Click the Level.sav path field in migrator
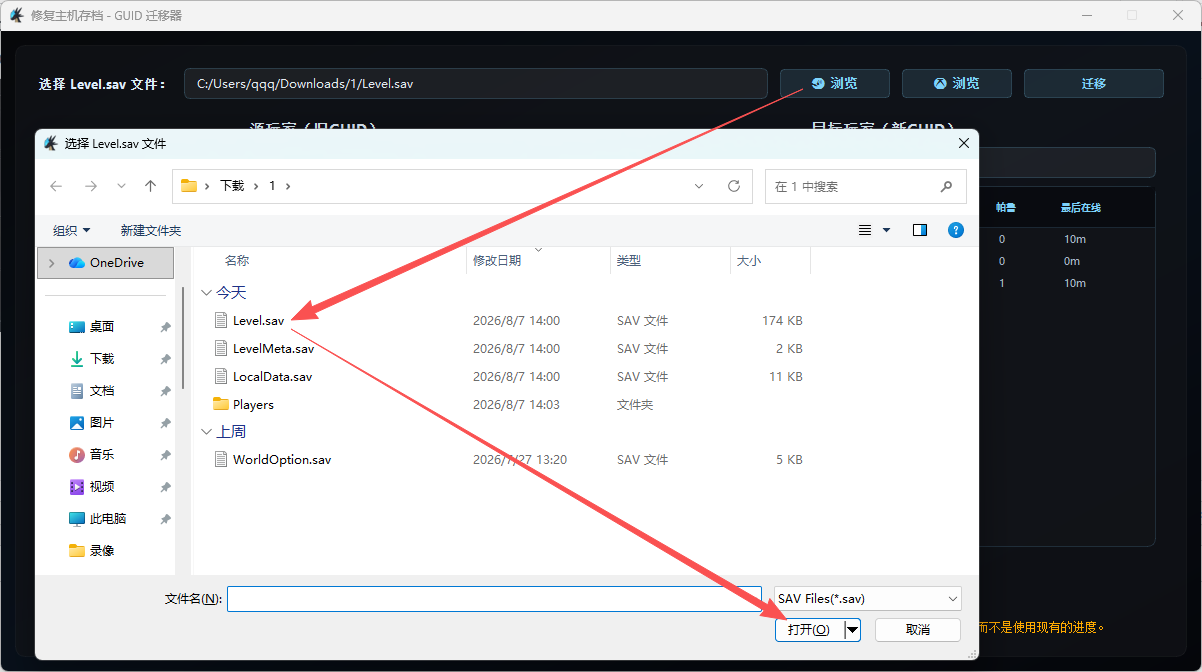This screenshot has height=672, width=1202. click(x=475, y=83)
